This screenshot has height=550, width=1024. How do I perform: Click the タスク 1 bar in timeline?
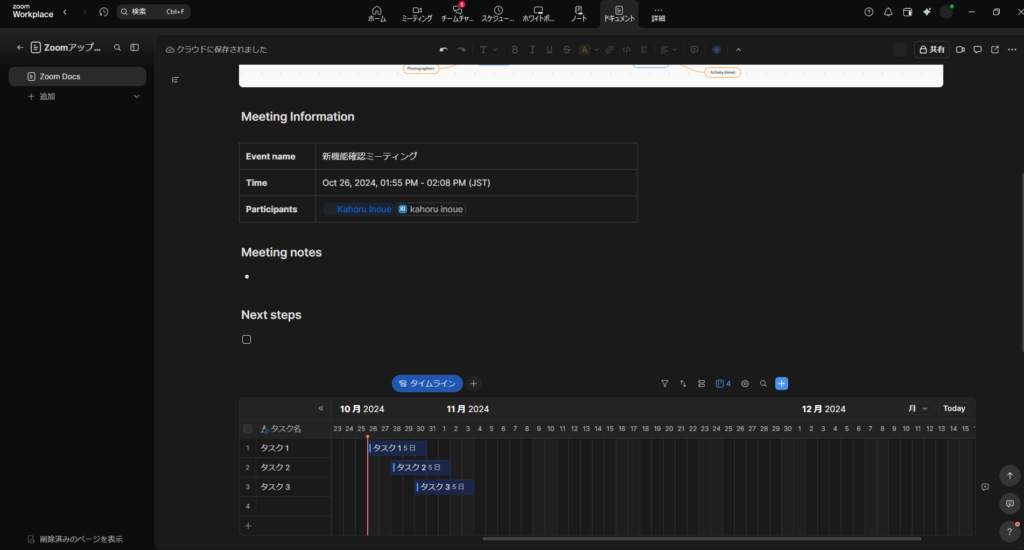coord(398,448)
